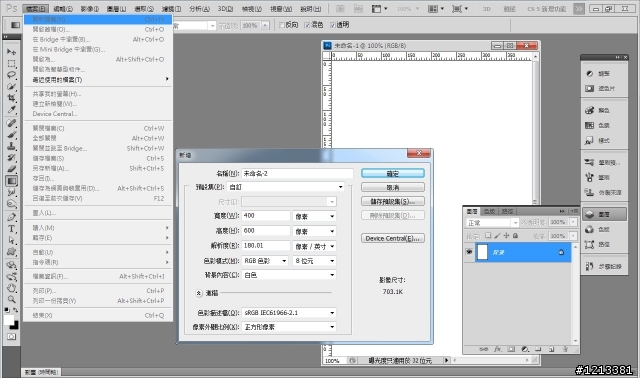Viewport: 640px width, 378px height.
Task: Open the layer blend mode dropdown
Action: pyautogui.click(x=492, y=222)
